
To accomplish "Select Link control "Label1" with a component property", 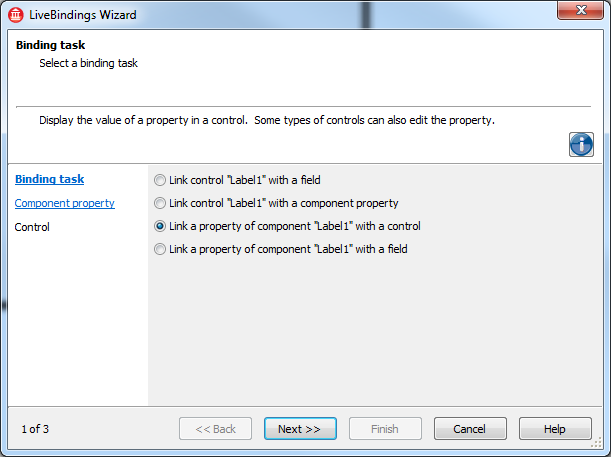I will (x=276, y=203).
